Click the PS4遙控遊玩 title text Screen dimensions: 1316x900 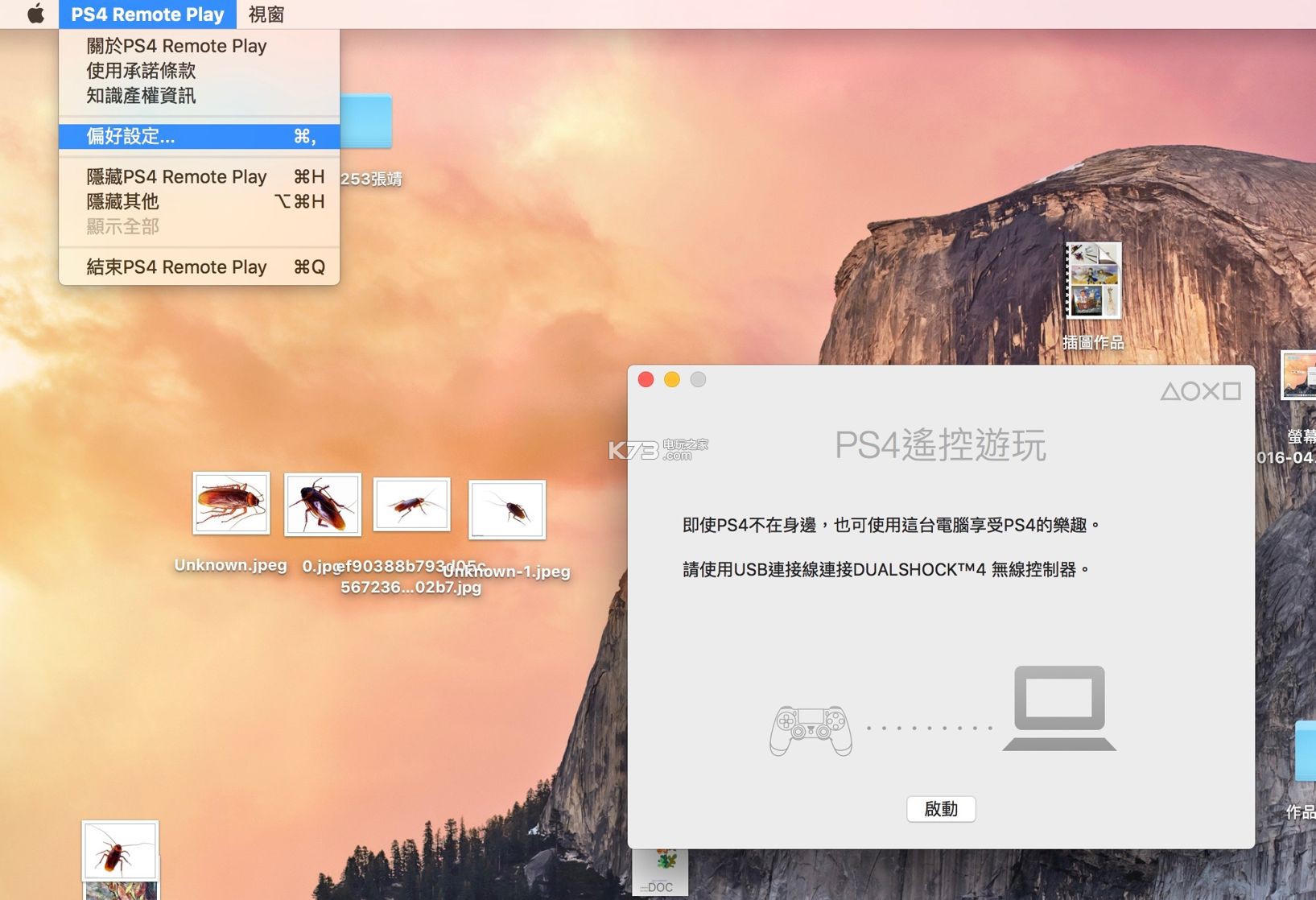[940, 445]
